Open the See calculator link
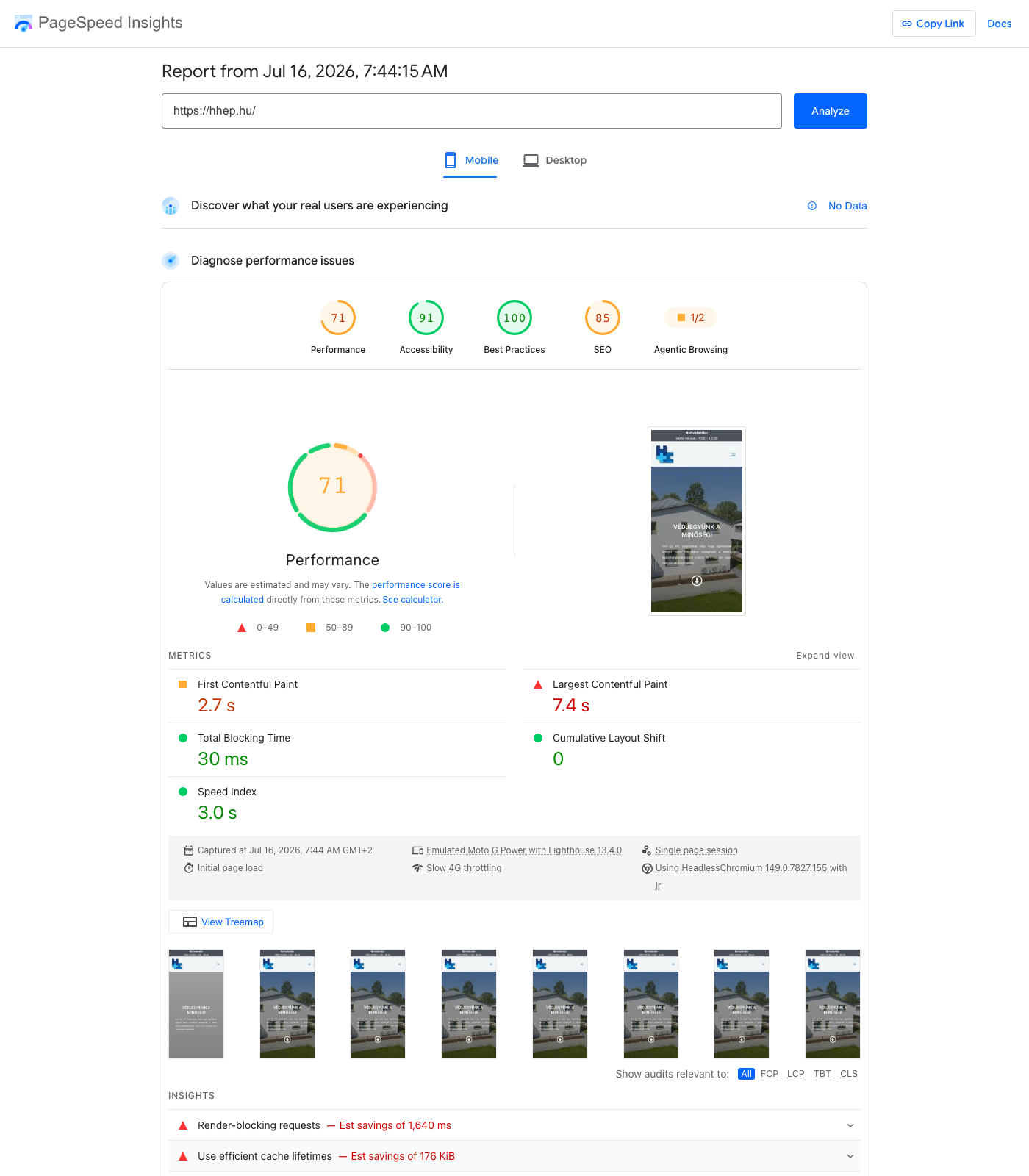 coord(412,600)
